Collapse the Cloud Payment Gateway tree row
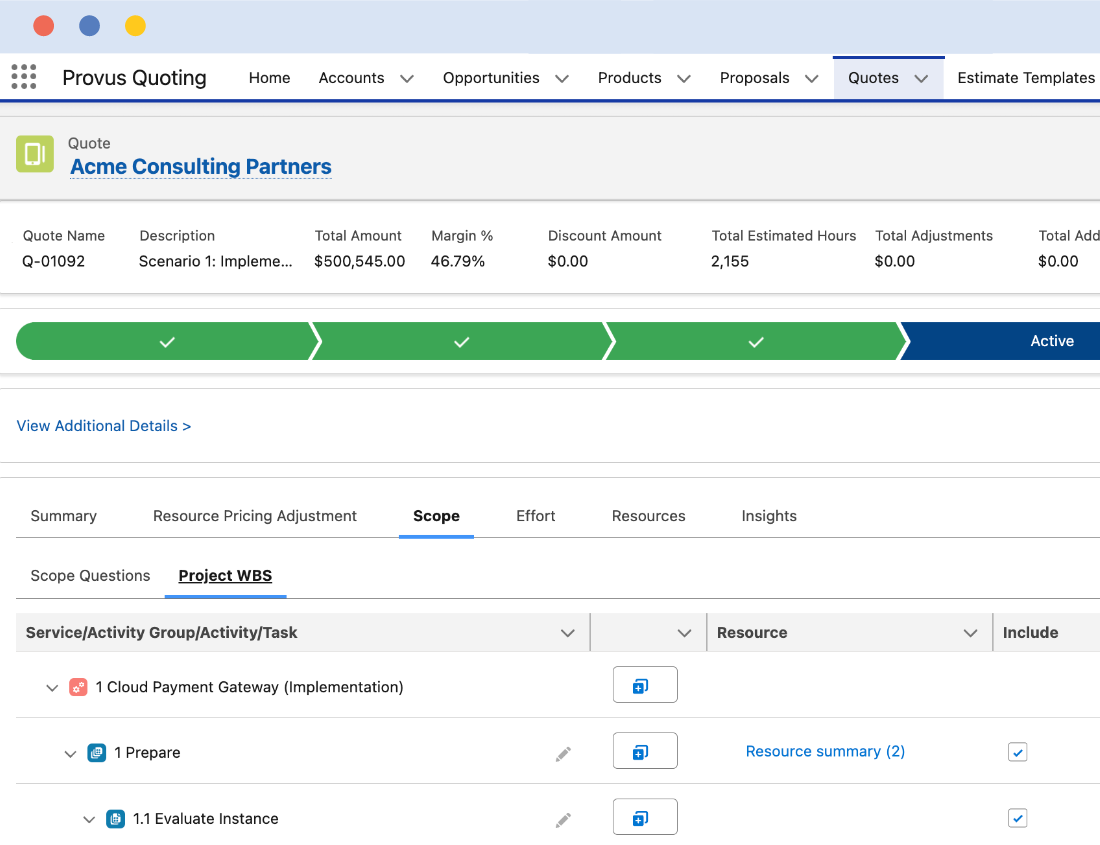 point(51,687)
